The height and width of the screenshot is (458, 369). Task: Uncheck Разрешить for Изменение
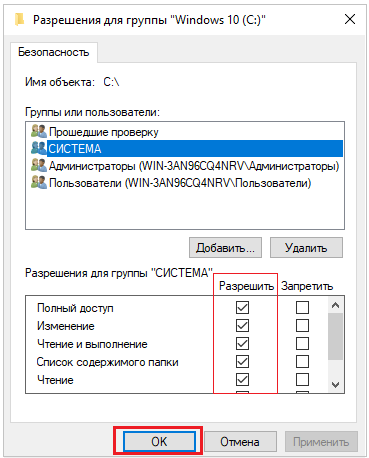[x=242, y=325]
